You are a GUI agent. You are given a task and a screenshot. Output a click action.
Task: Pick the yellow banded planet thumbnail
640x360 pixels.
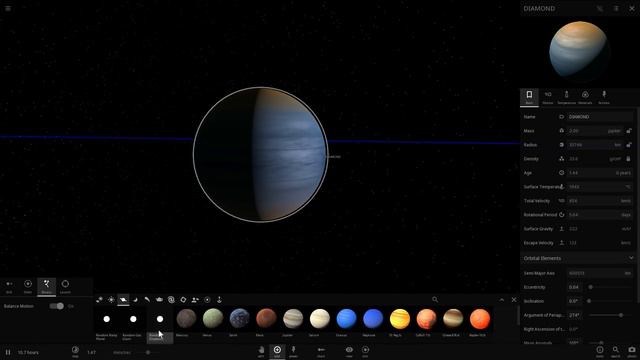400,319
